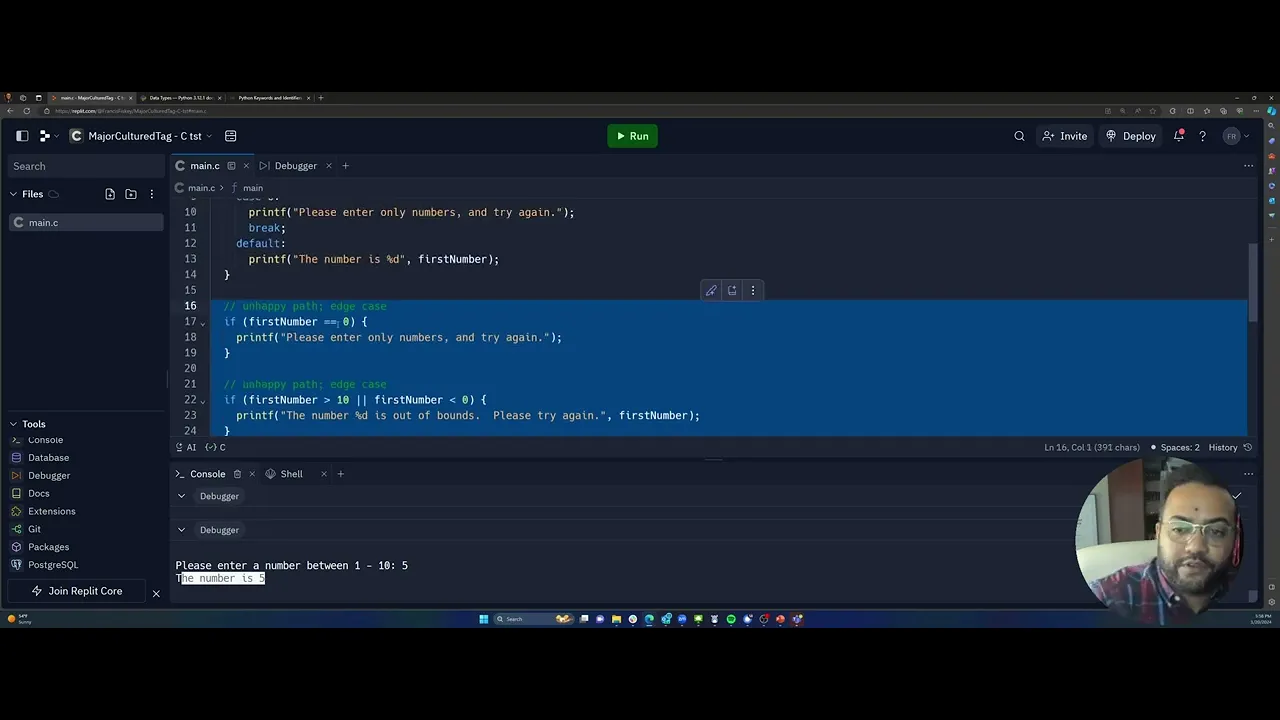Open file History
Screen dimensions: 1280x720
tap(1230, 447)
